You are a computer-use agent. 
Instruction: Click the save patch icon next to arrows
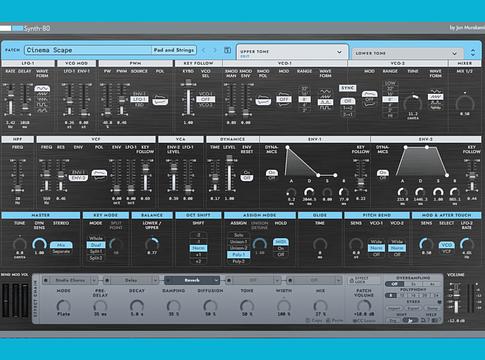pos(227,50)
